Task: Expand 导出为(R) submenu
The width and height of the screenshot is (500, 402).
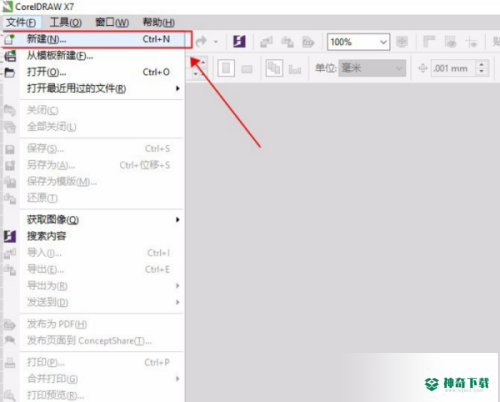Action: [93, 286]
